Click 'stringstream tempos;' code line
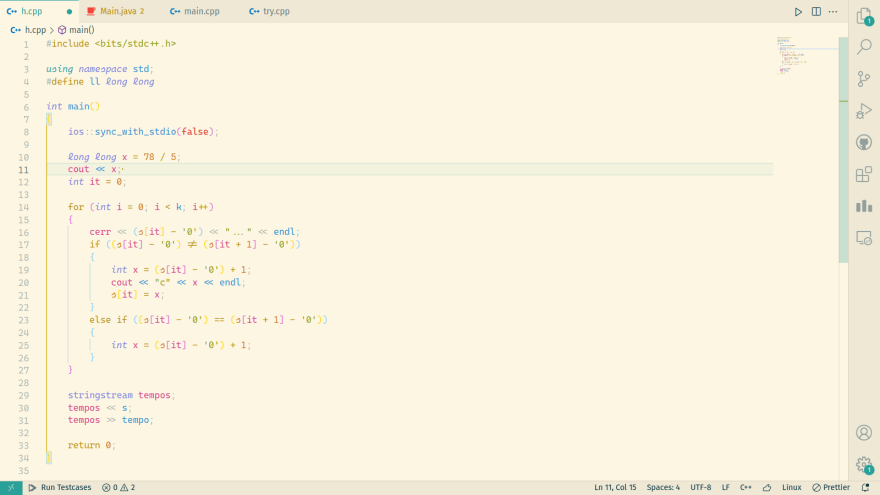This screenshot has height=495, width=880. 121,395
